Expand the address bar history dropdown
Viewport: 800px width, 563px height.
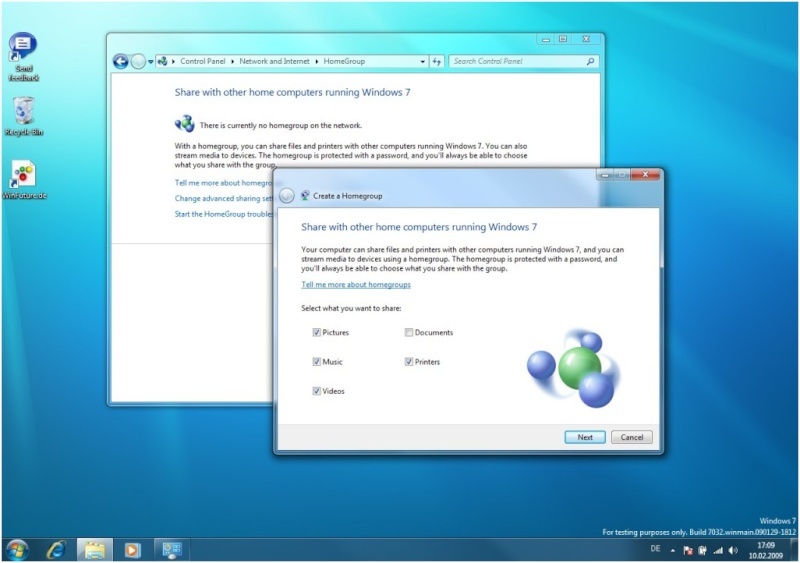pyautogui.click(x=422, y=61)
